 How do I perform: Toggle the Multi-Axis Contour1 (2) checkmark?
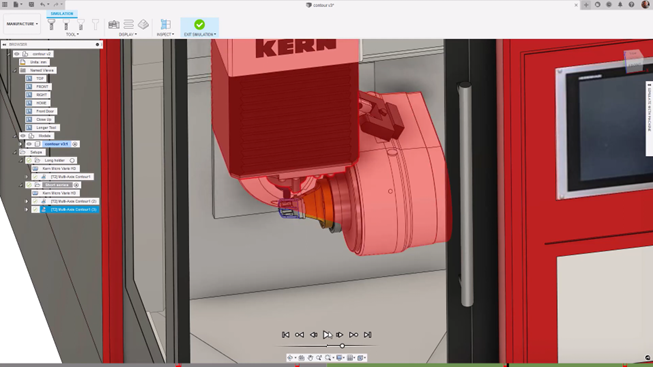(x=35, y=201)
